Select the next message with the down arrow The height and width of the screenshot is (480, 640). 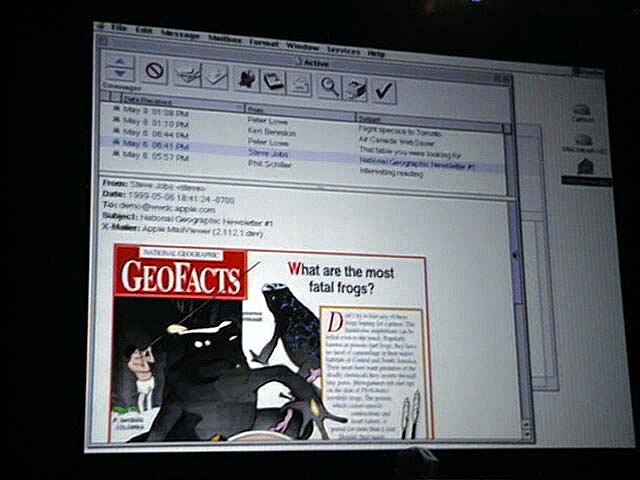click(x=119, y=73)
